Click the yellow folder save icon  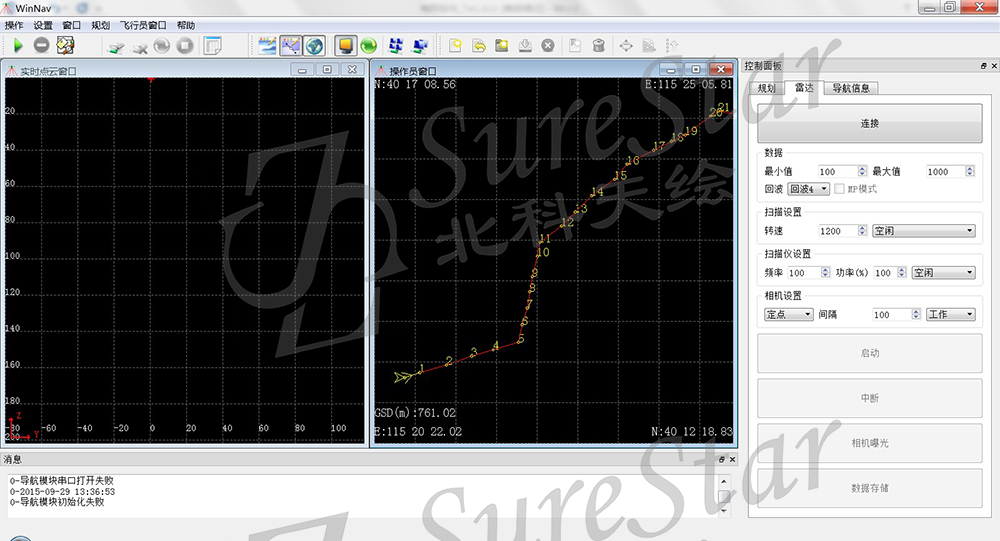(502, 46)
